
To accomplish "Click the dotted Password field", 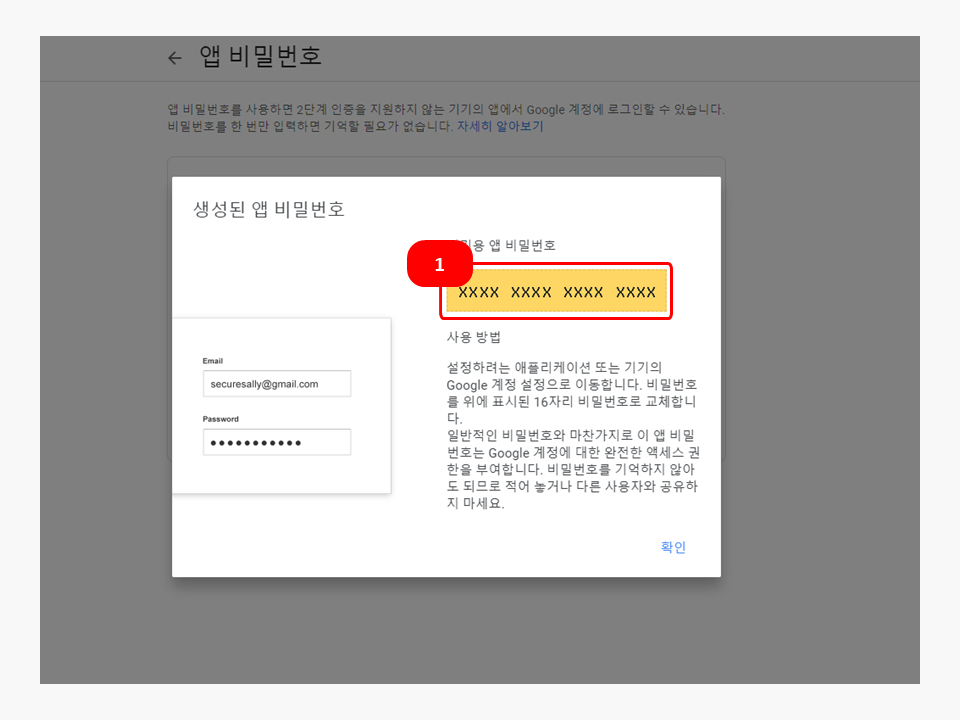I will tap(277, 442).
